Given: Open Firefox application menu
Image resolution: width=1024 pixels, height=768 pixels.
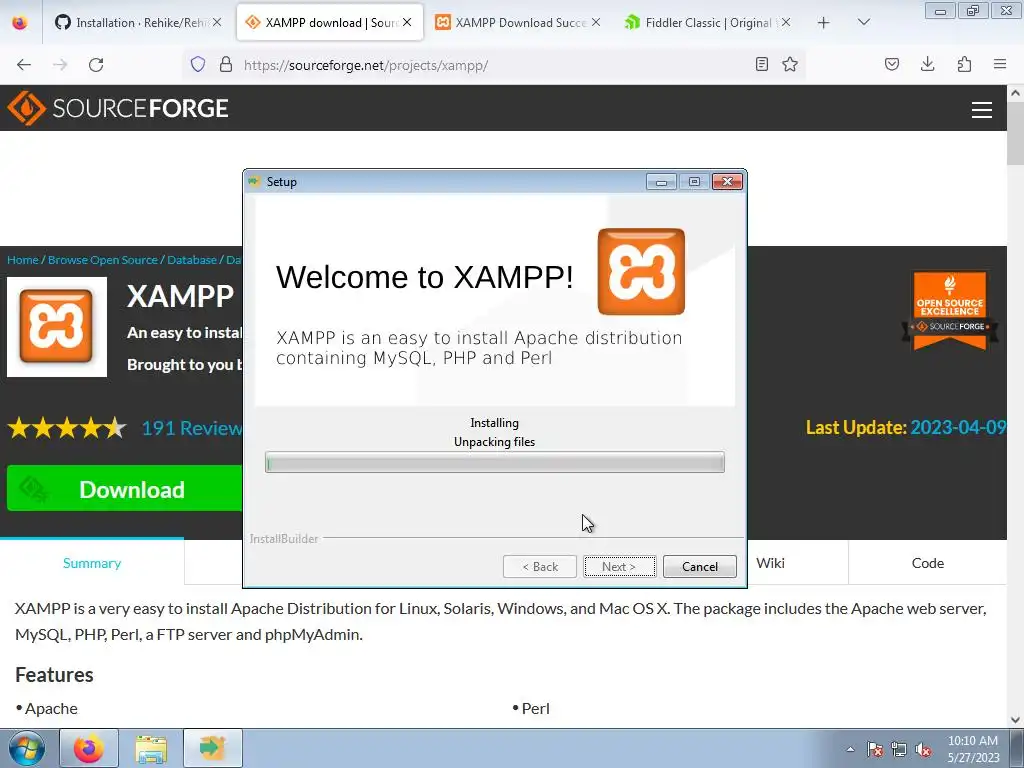Looking at the screenshot, I should (x=1000, y=64).
